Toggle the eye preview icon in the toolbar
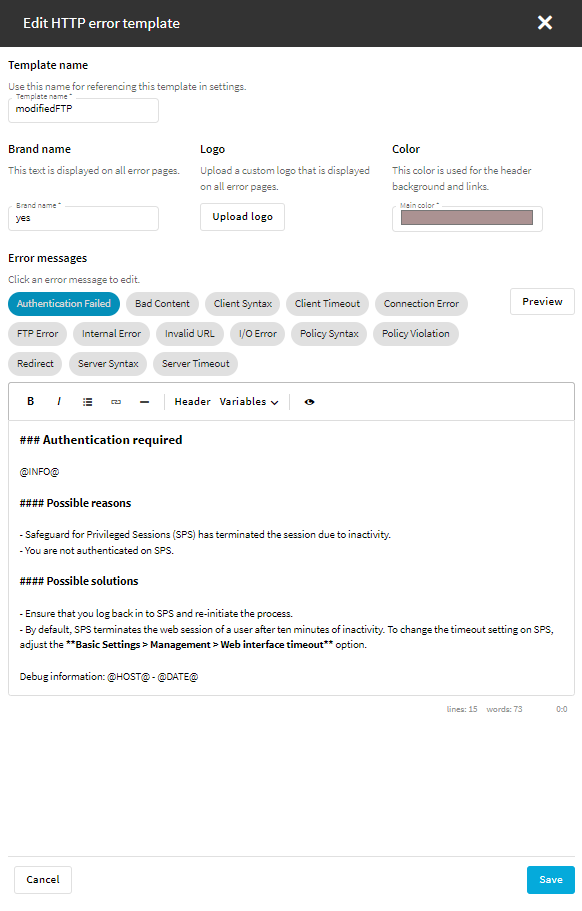 (x=310, y=401)
